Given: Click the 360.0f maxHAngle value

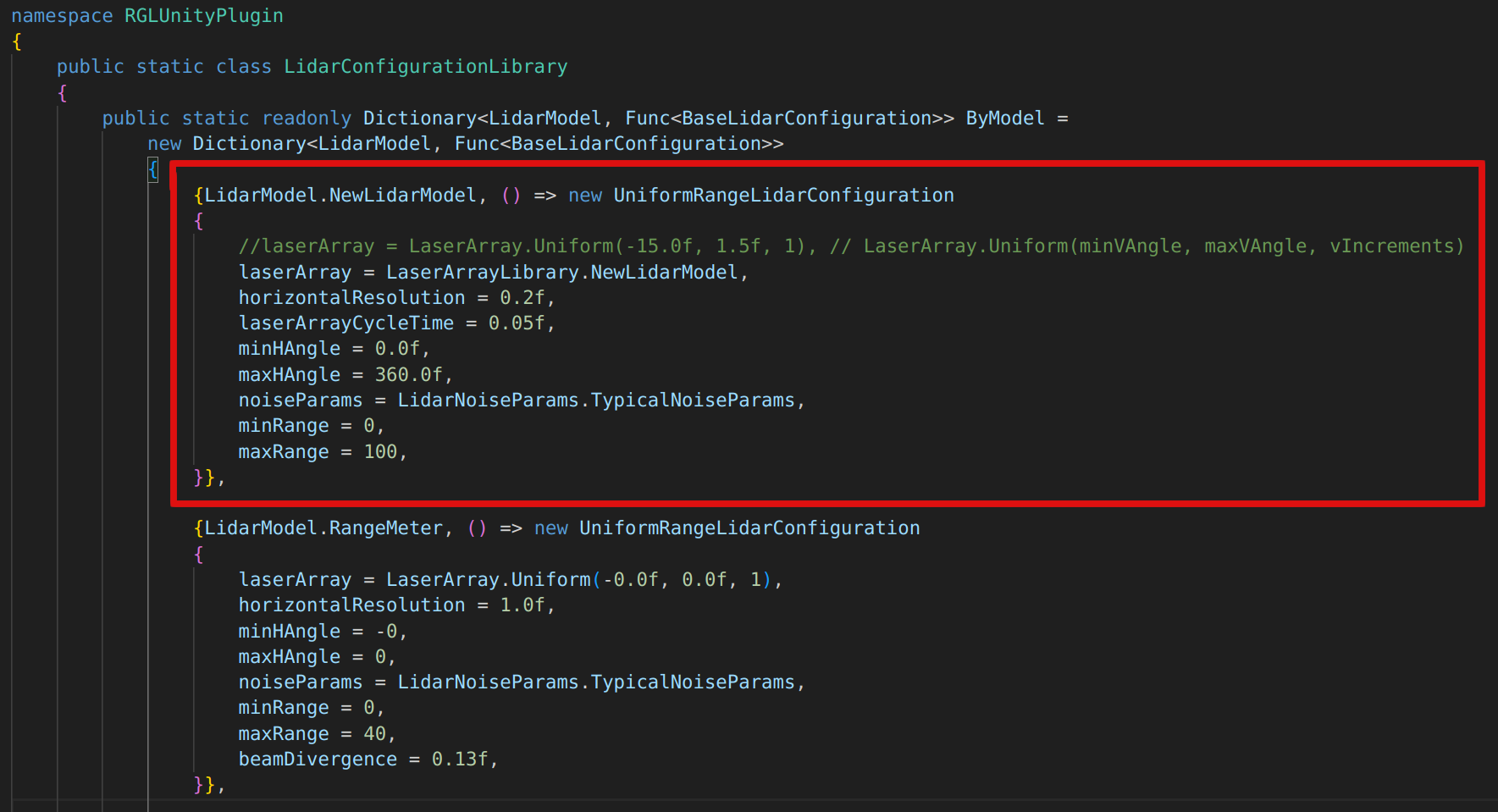Looking at the screenshot, I should (x=408, y=375).
